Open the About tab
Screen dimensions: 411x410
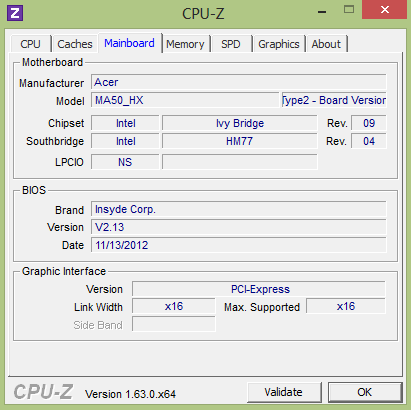pos(326,44)
